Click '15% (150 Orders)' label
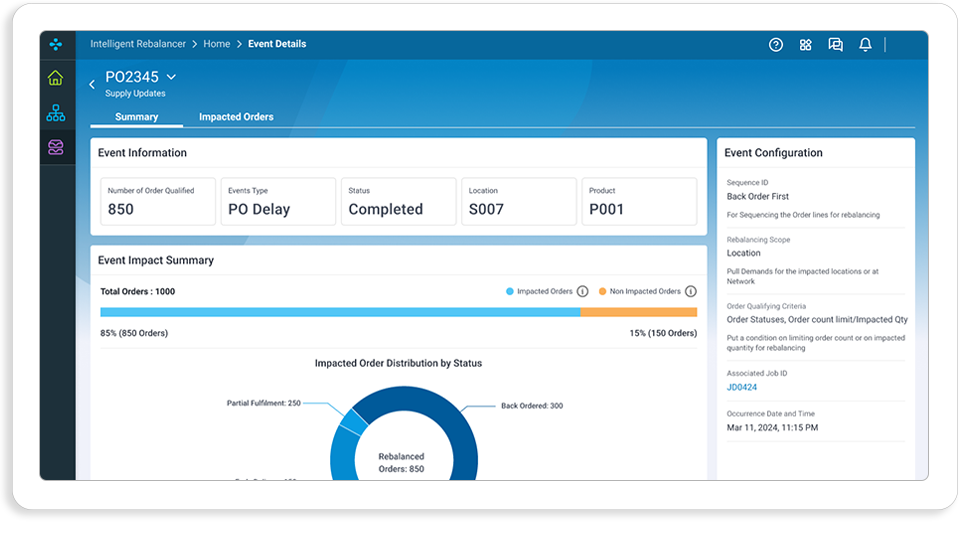The width and height of the screenshot is (960, 540). click(663, 333)
